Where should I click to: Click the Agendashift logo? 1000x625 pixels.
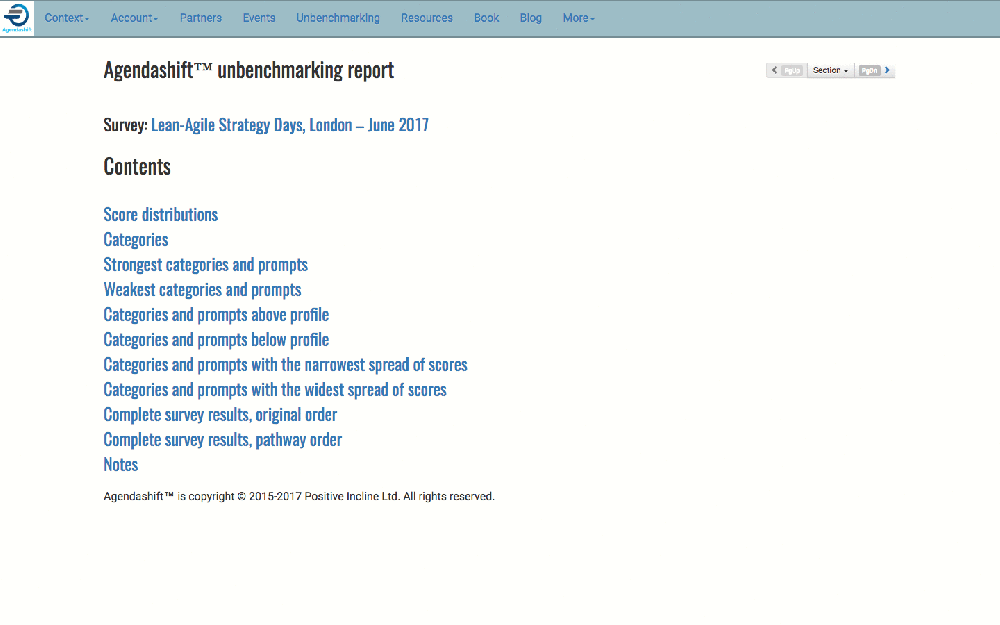tap(16, 17)
